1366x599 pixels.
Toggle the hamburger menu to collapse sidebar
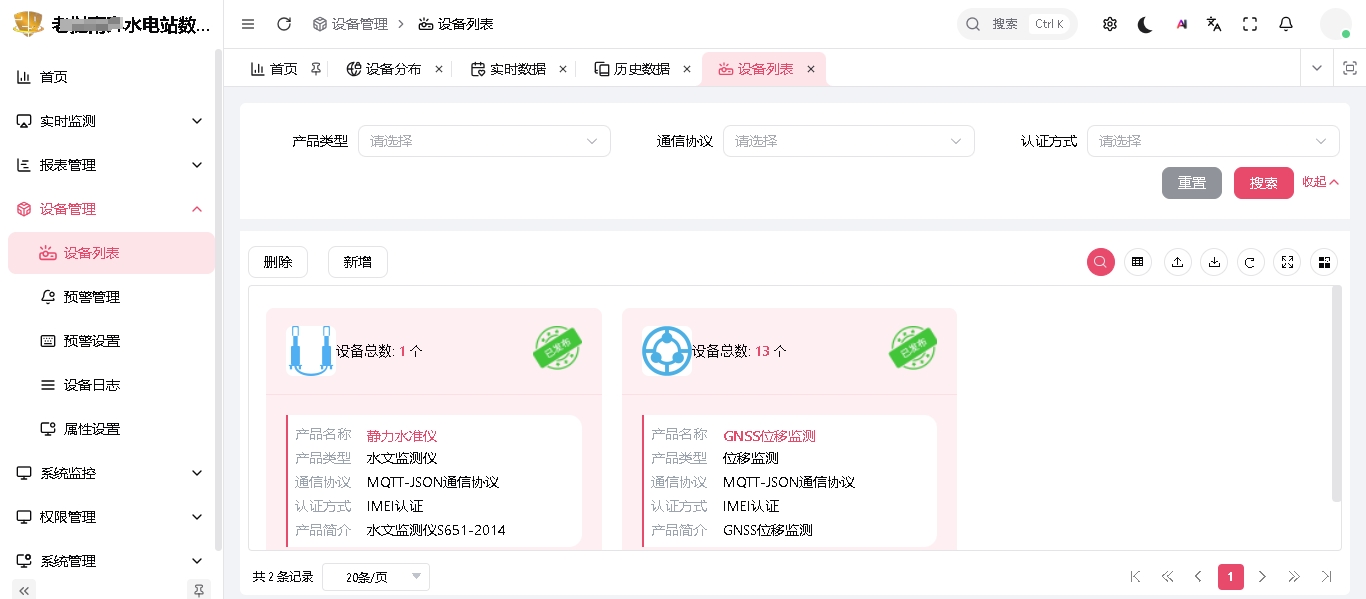(248, 24)
